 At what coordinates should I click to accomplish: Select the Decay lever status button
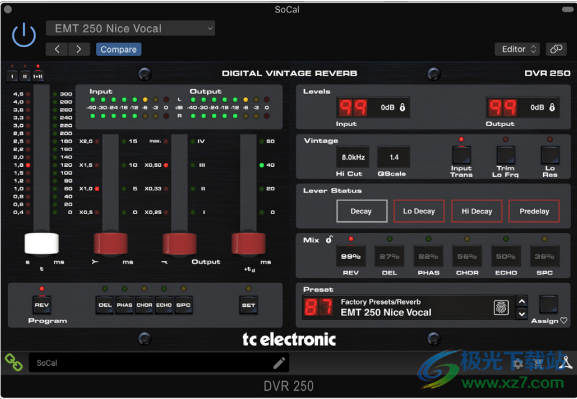[x=362, y=211]
